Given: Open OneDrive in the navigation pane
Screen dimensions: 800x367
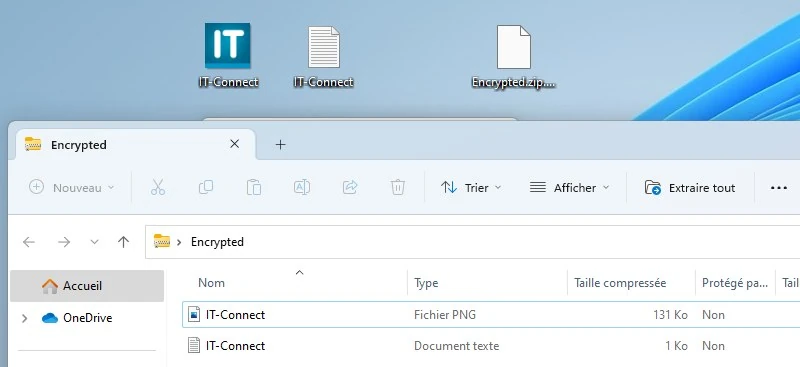Looking at the screenshot, I should [87, 318].
